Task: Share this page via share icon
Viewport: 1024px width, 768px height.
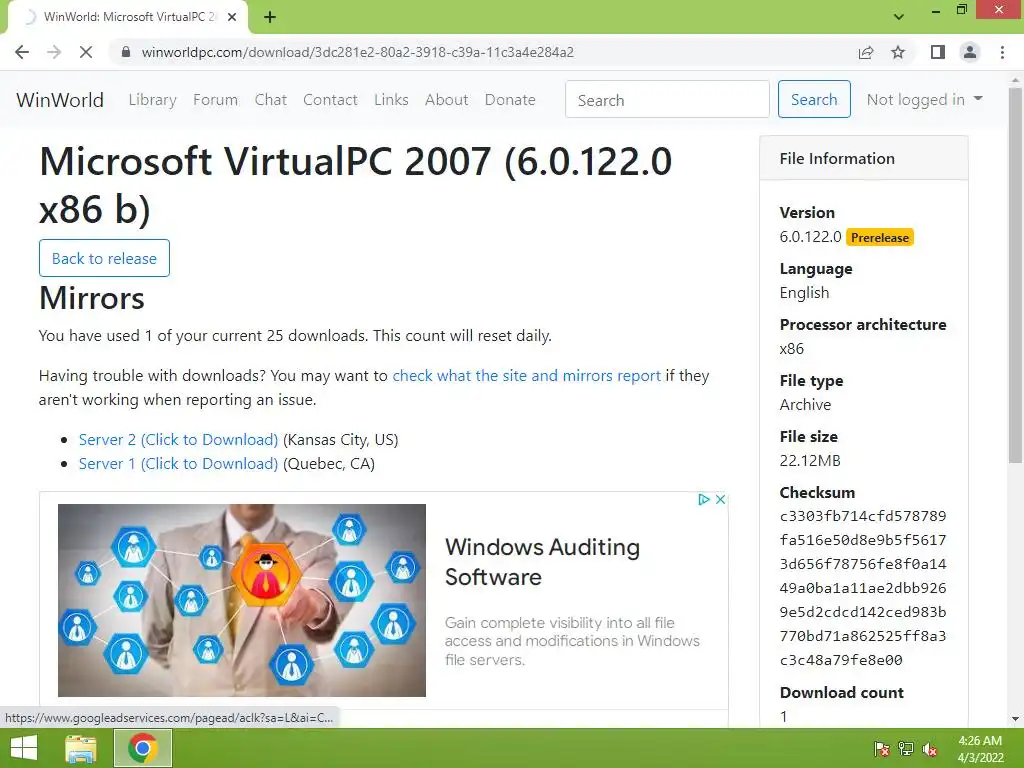Action: [866, 52]
